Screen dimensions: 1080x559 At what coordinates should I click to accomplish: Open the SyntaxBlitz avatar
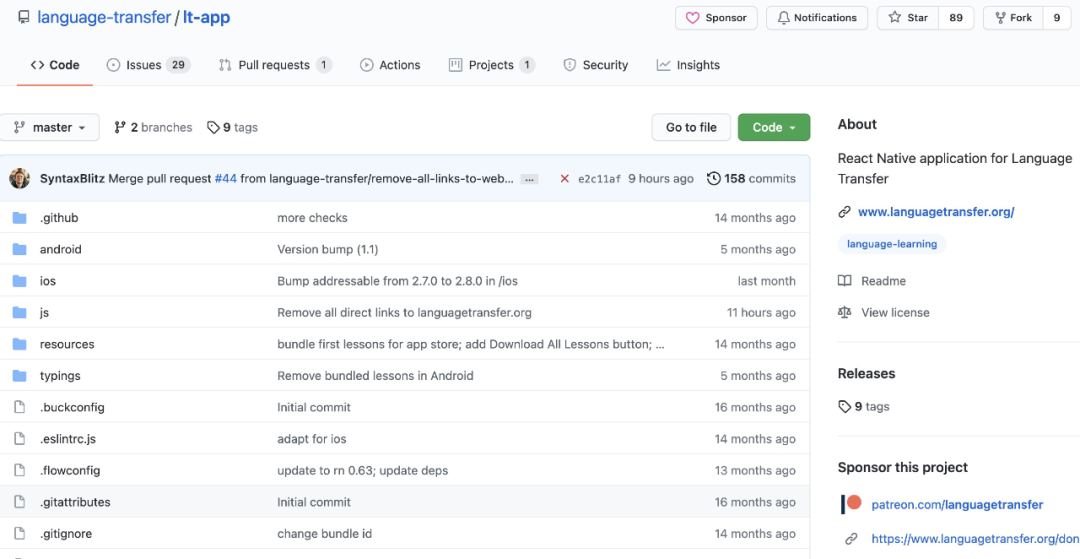point(19,178)
